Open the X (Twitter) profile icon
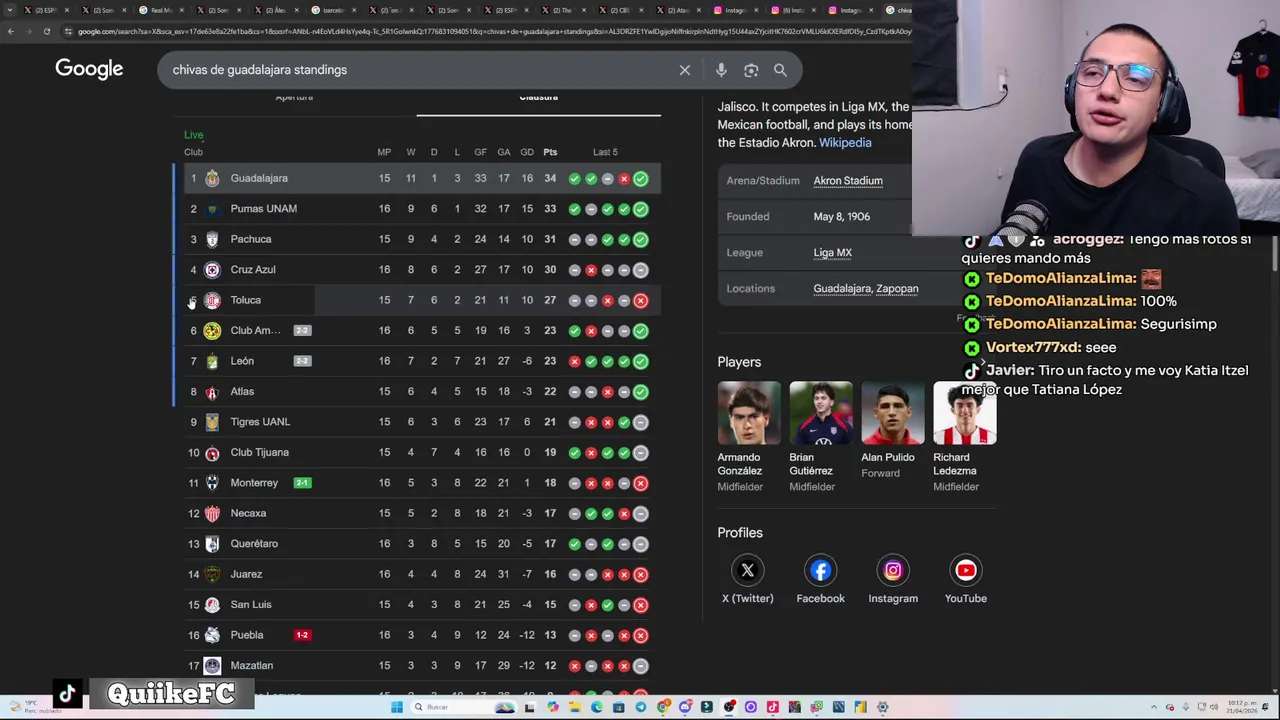Viewport: 1280px width, 720px height. [747, 571]
